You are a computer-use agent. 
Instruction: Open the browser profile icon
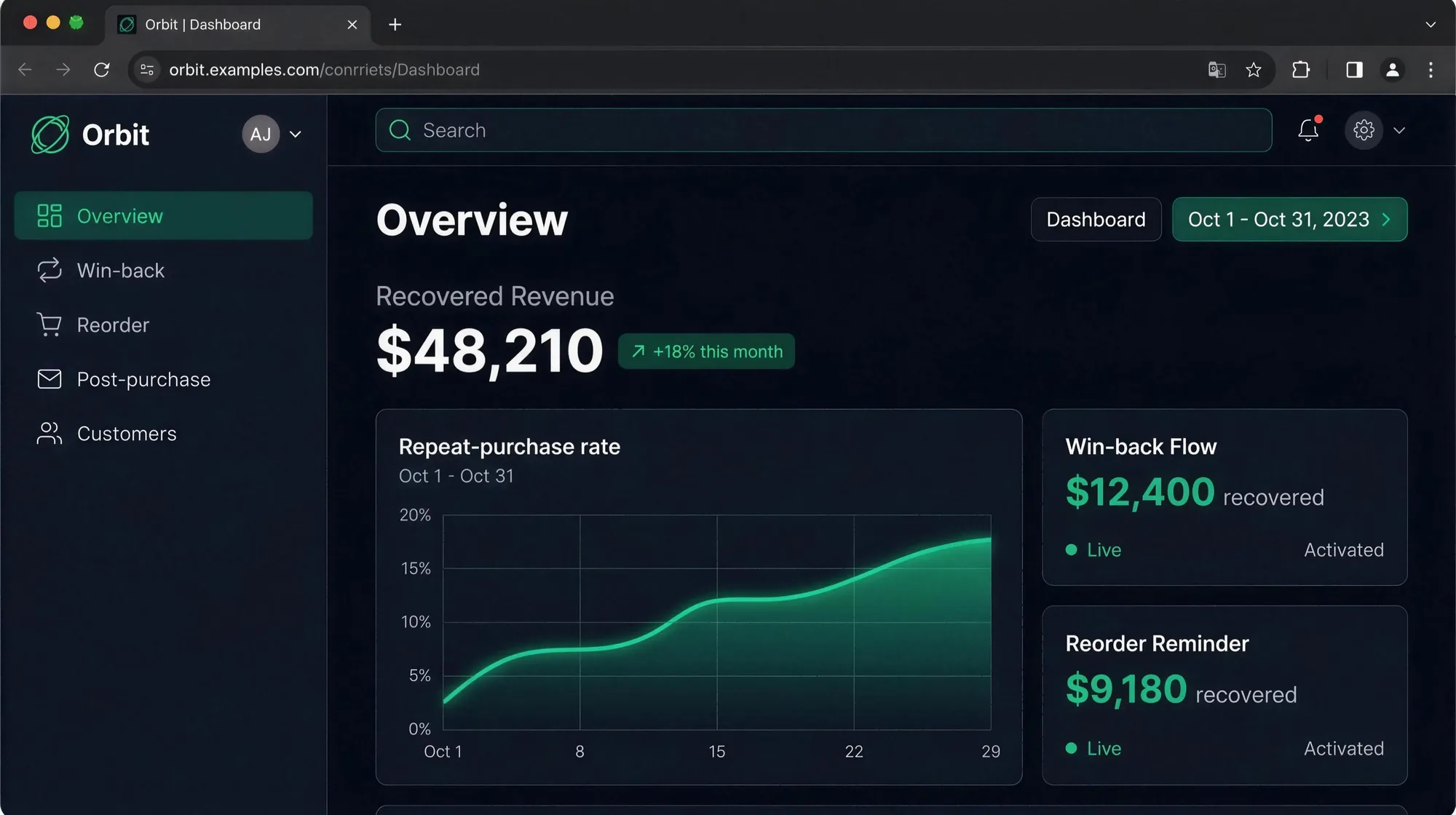tap(1392, 70)
